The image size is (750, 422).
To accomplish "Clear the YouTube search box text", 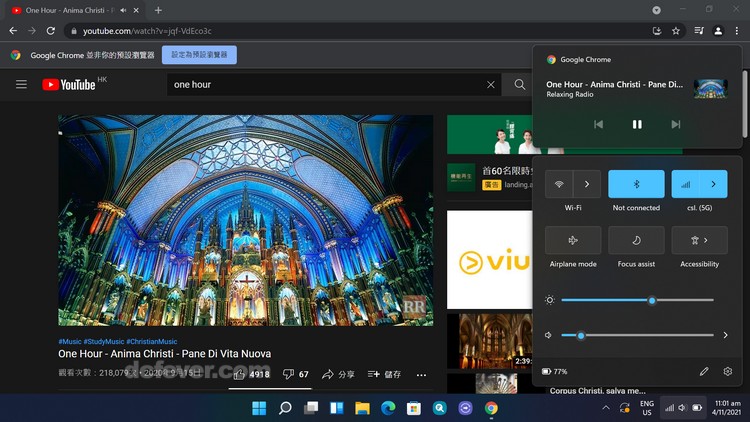I will (490, 85).
